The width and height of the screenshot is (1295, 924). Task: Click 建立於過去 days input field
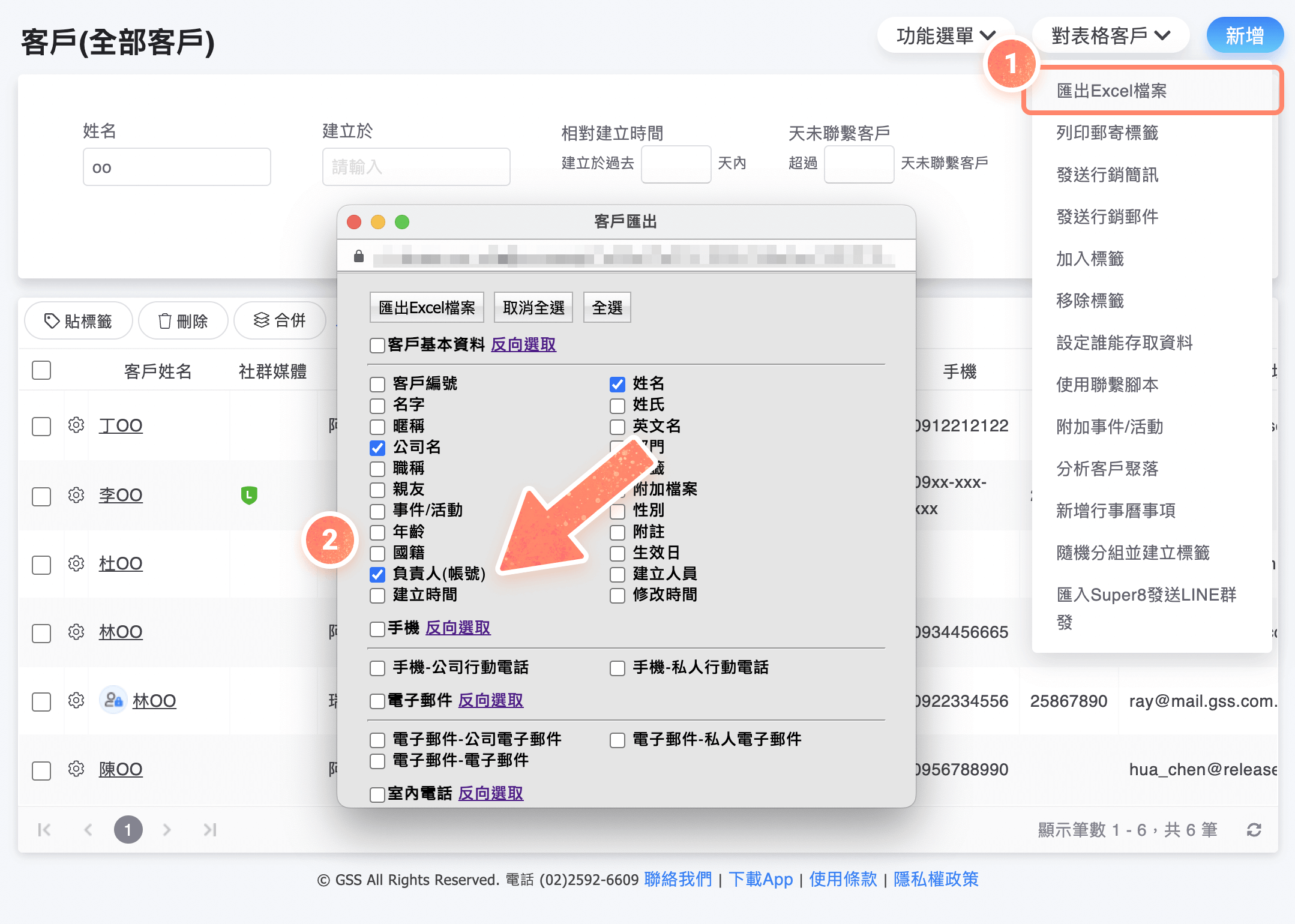676,164
